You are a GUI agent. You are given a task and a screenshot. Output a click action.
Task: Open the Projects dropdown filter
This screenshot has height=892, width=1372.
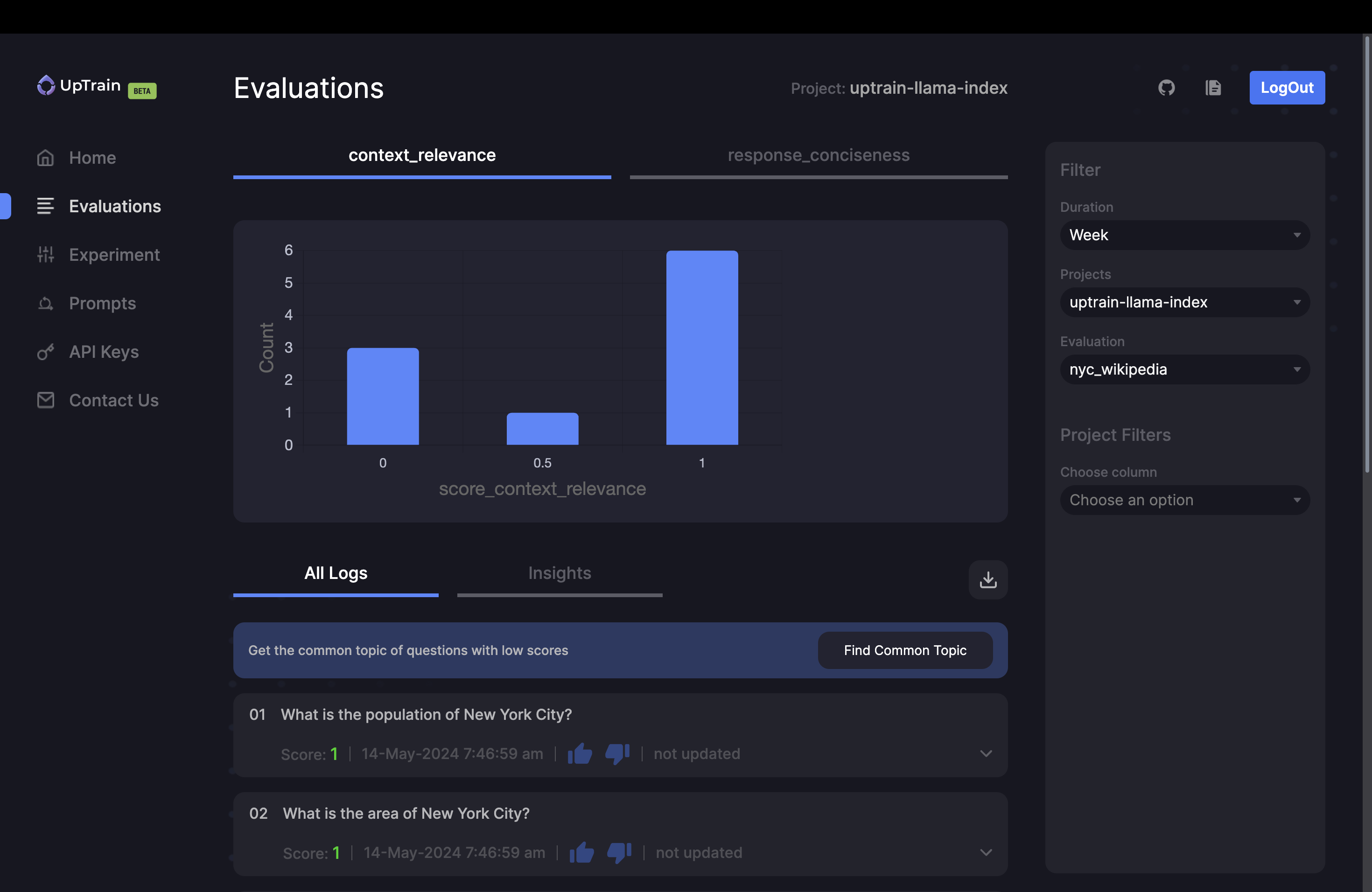(x=1185, y=302)
